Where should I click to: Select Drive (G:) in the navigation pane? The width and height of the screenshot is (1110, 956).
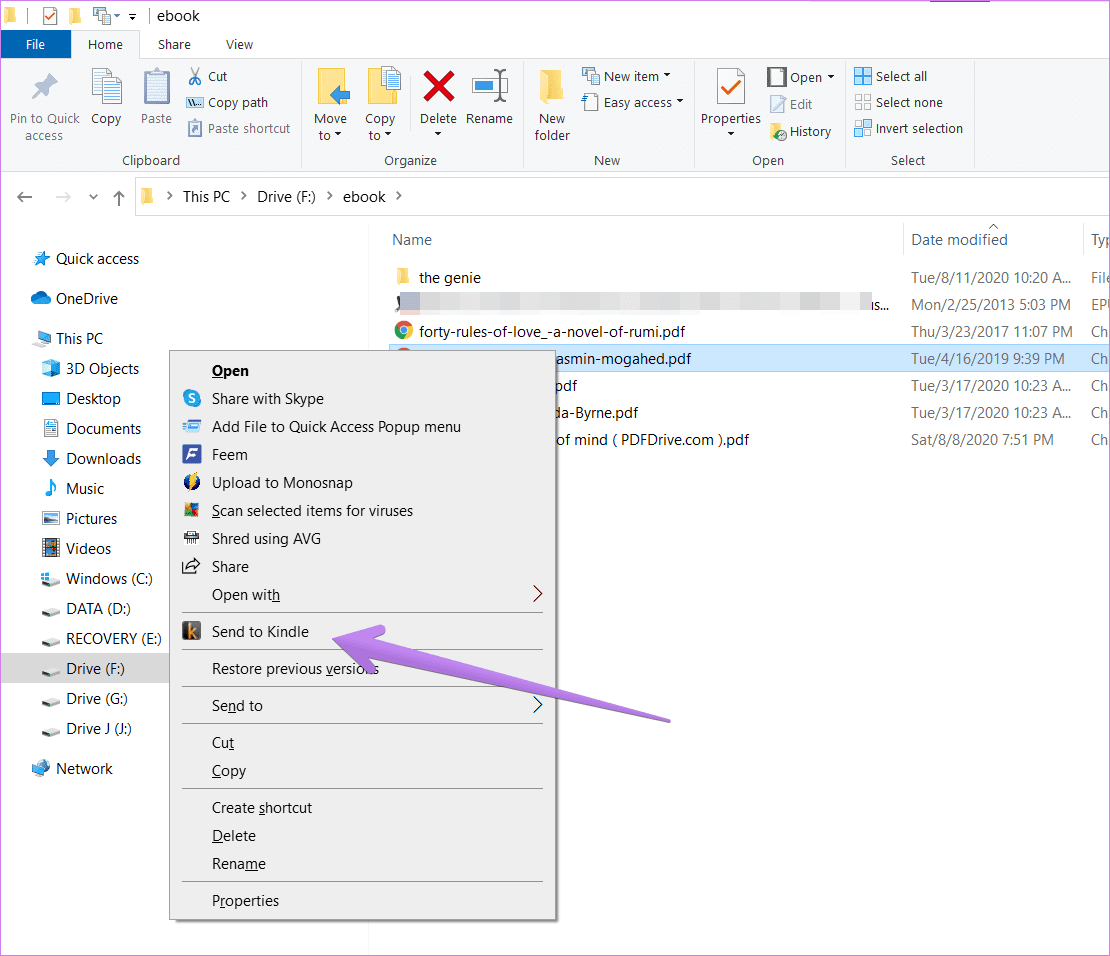97,699
